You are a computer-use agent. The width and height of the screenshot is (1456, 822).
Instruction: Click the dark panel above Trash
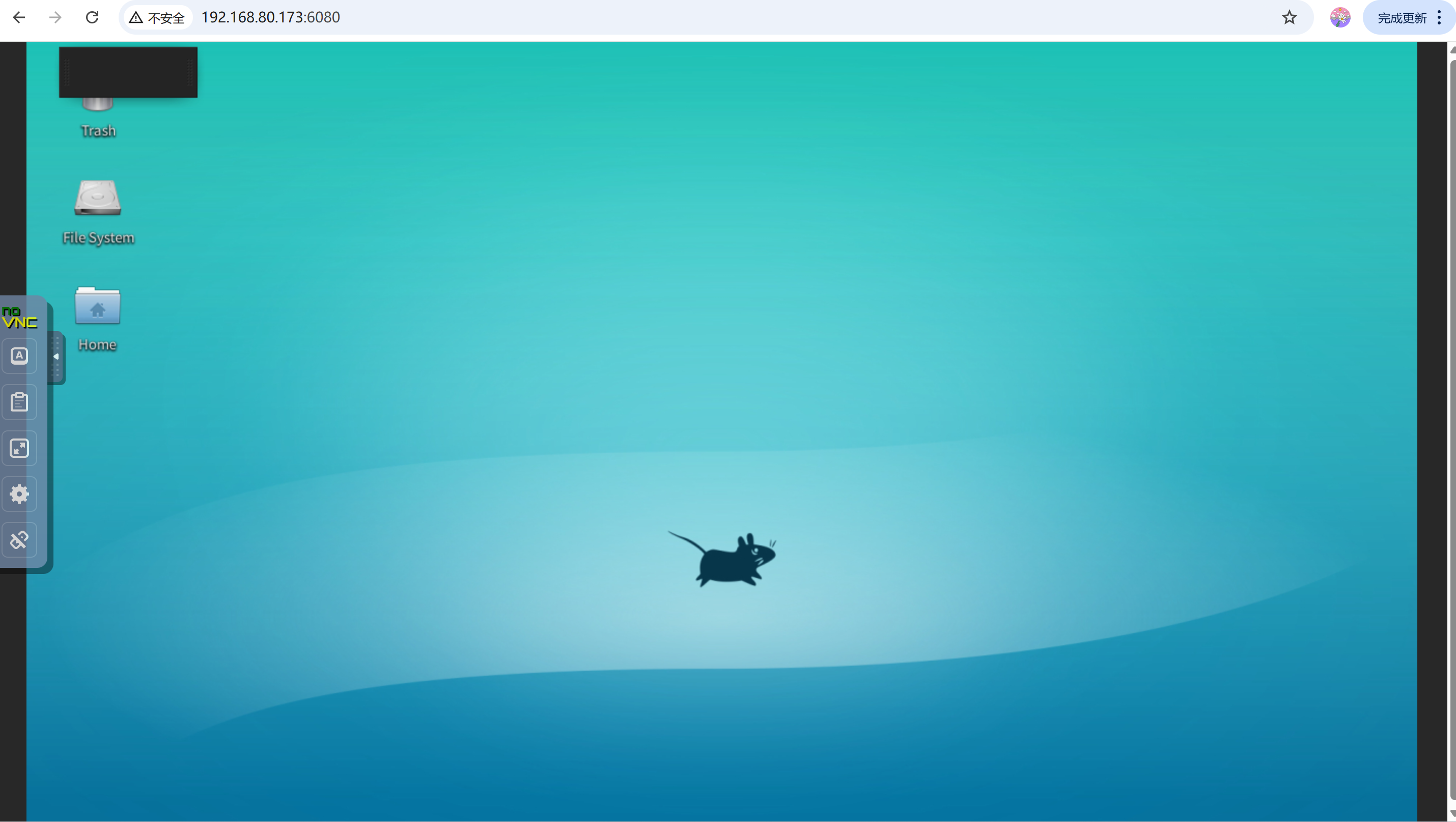pos(128,72)
